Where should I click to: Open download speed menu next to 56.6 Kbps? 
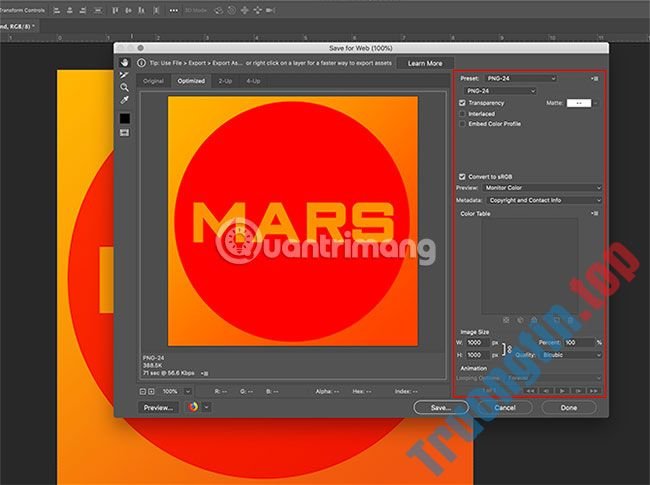(204, 373)
